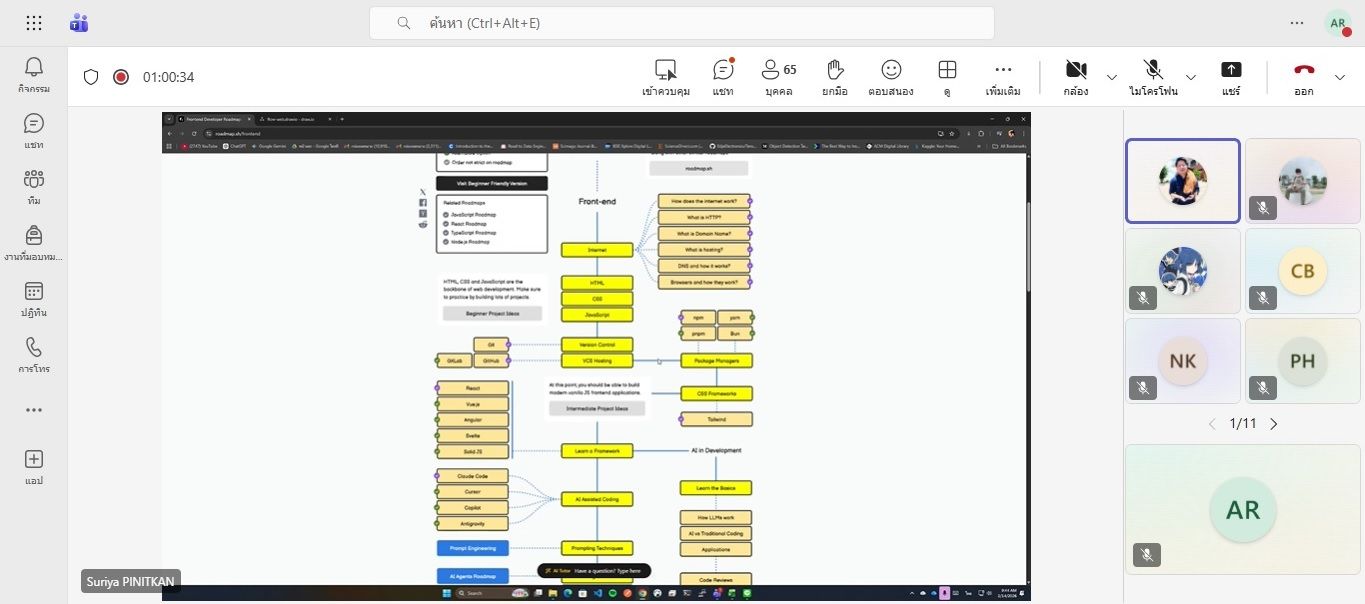Open Activity (กิจกรรม) bell in sidebar
The height and width of the screenshot is (604, 1365).
(34, 75)
